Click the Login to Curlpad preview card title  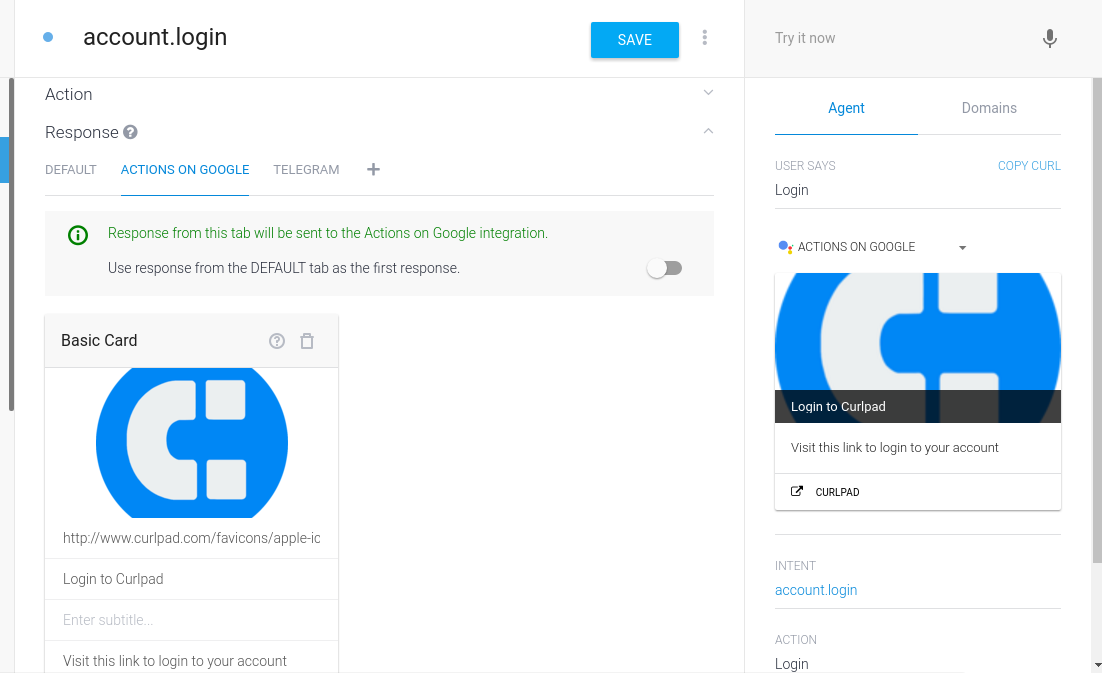838,407
